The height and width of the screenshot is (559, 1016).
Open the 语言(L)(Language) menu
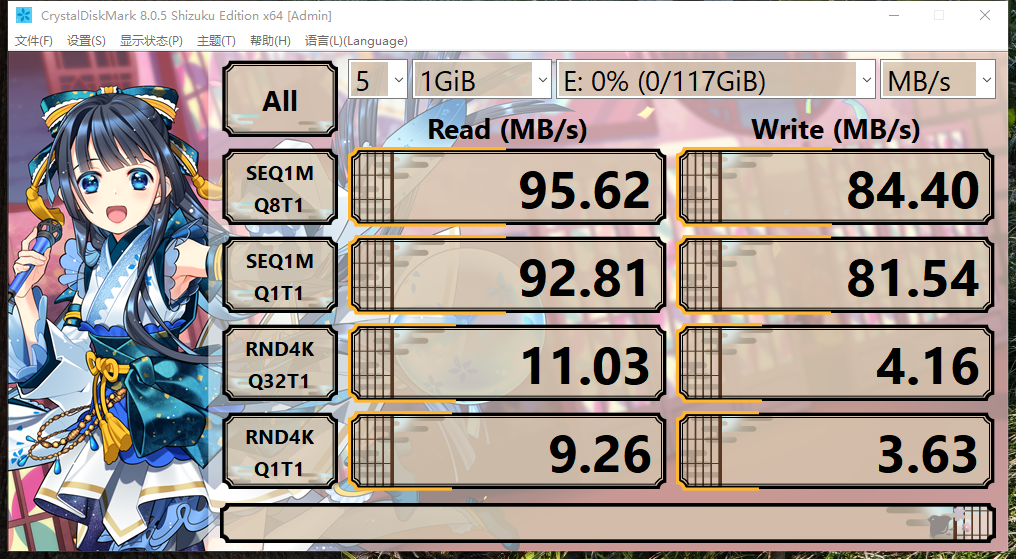click(x=356, y=41)
